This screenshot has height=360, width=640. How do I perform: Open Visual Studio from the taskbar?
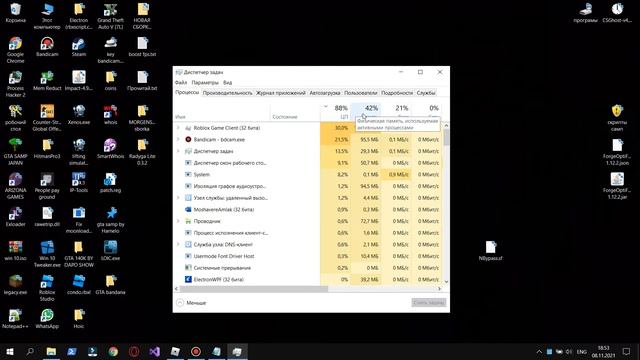click(154, 351)
